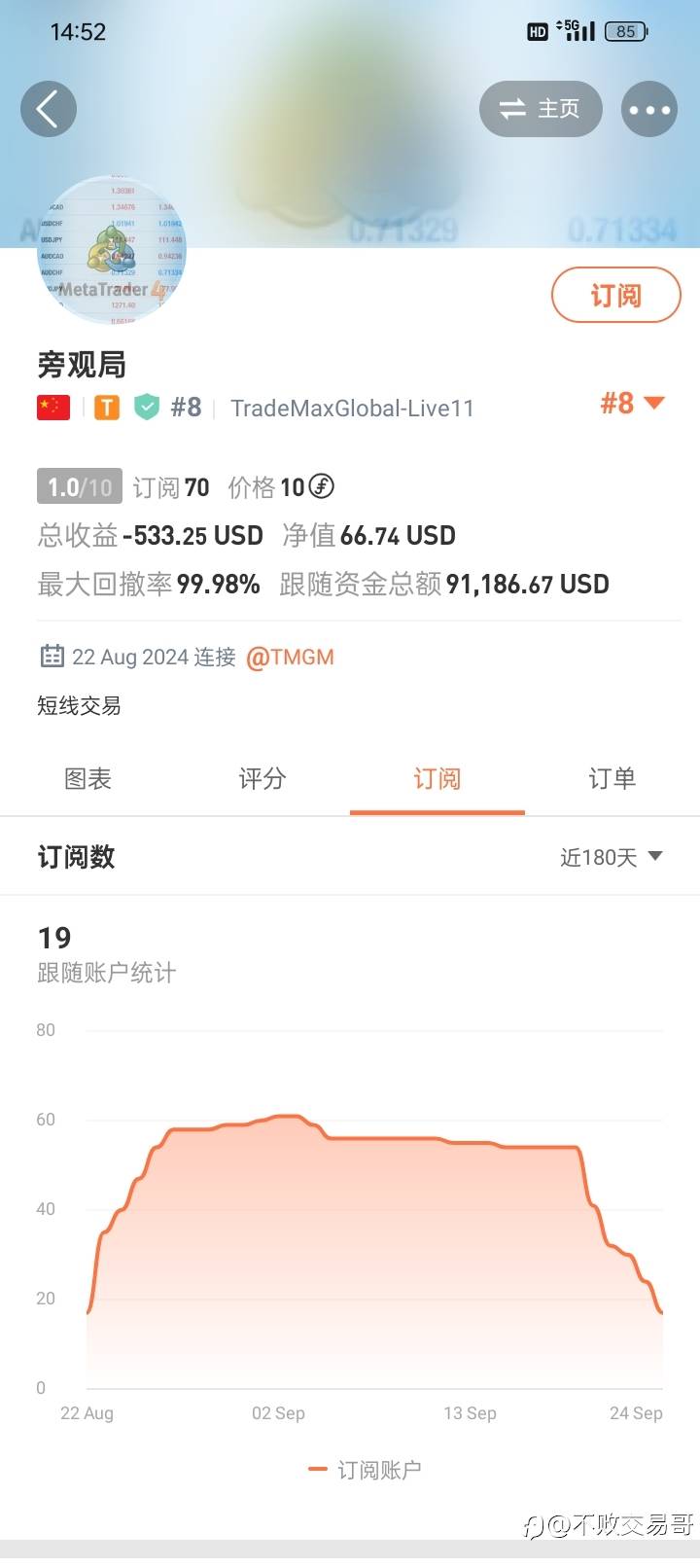
Task: Expand the orange #8 account dropdown
Action: pyautogui.click(x=632, y=403)
